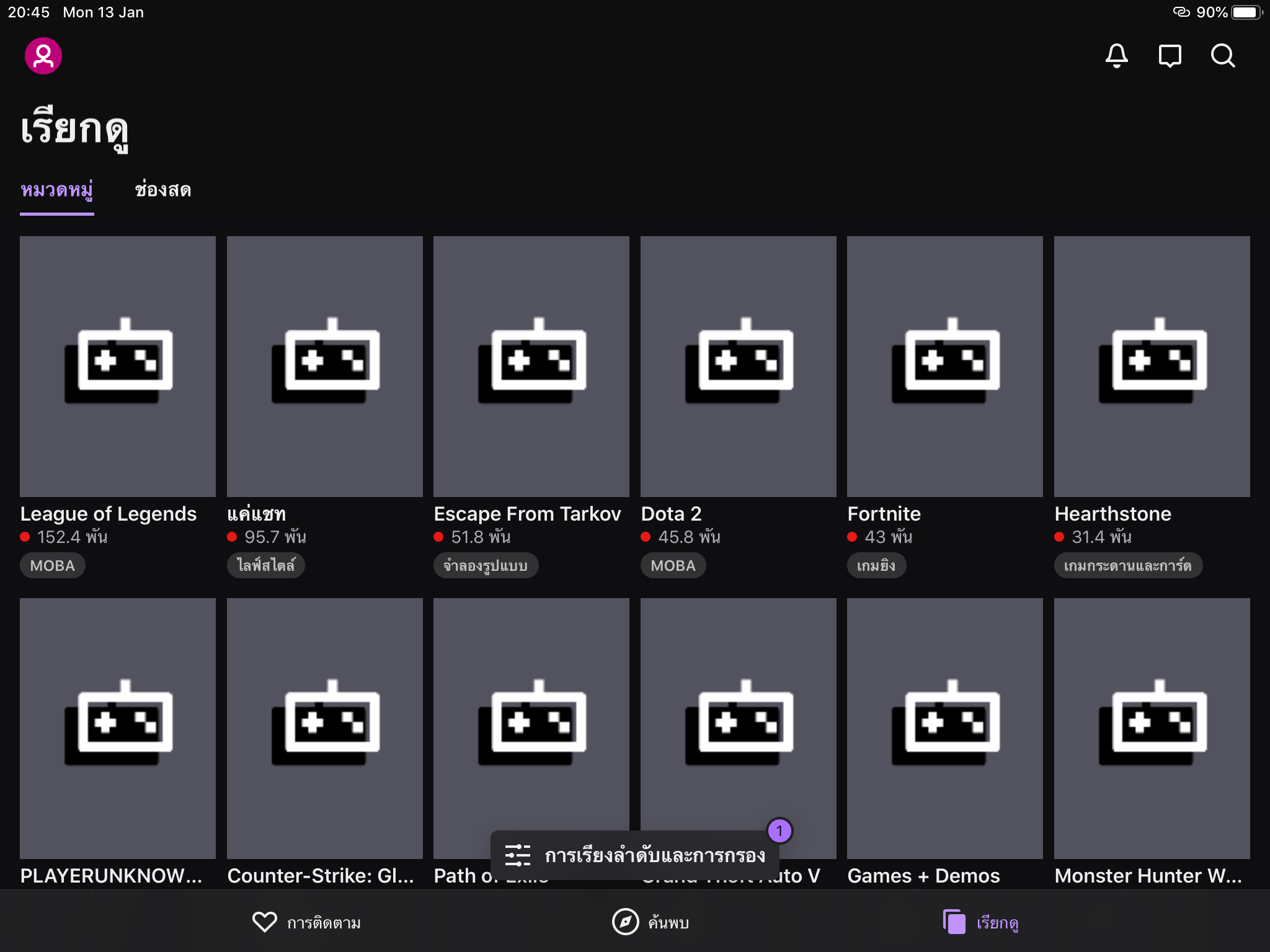Tap the เรียกดู browse icon in bottom bar
The height and width of the screenshot is (952, 1270).
pos(954,922)
